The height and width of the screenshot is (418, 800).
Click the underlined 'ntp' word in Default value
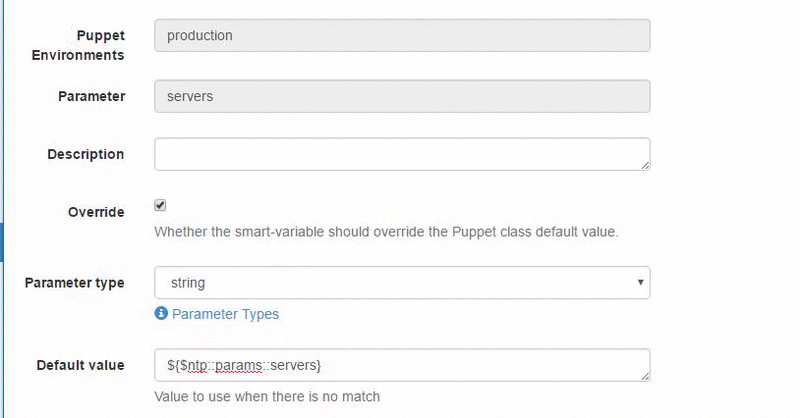coord(199,364)
